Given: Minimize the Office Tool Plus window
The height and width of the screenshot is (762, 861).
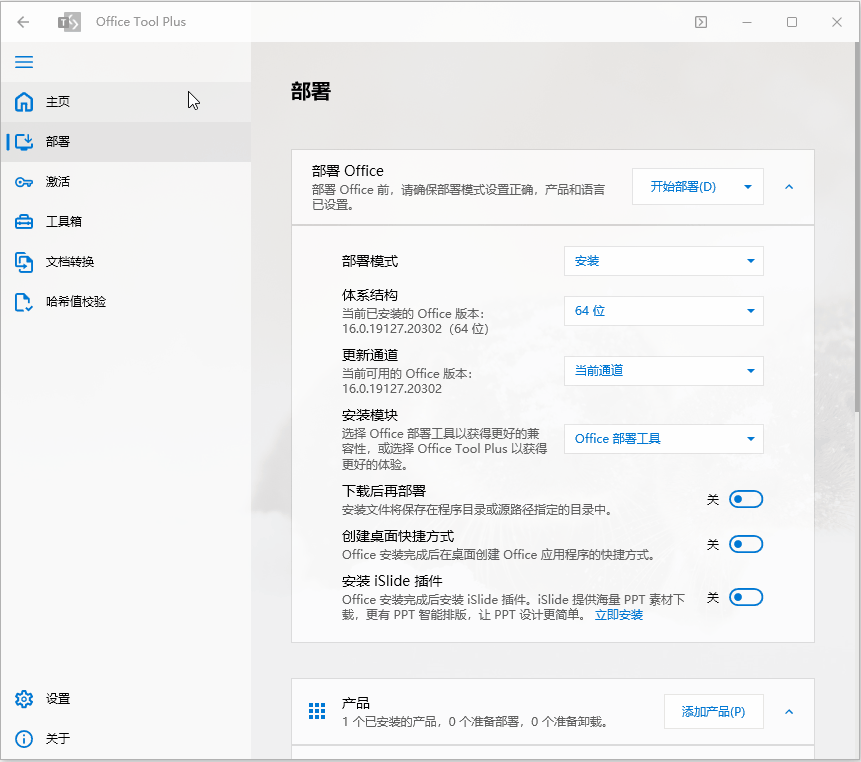Looking at the screenshot, I should [747, 22].
